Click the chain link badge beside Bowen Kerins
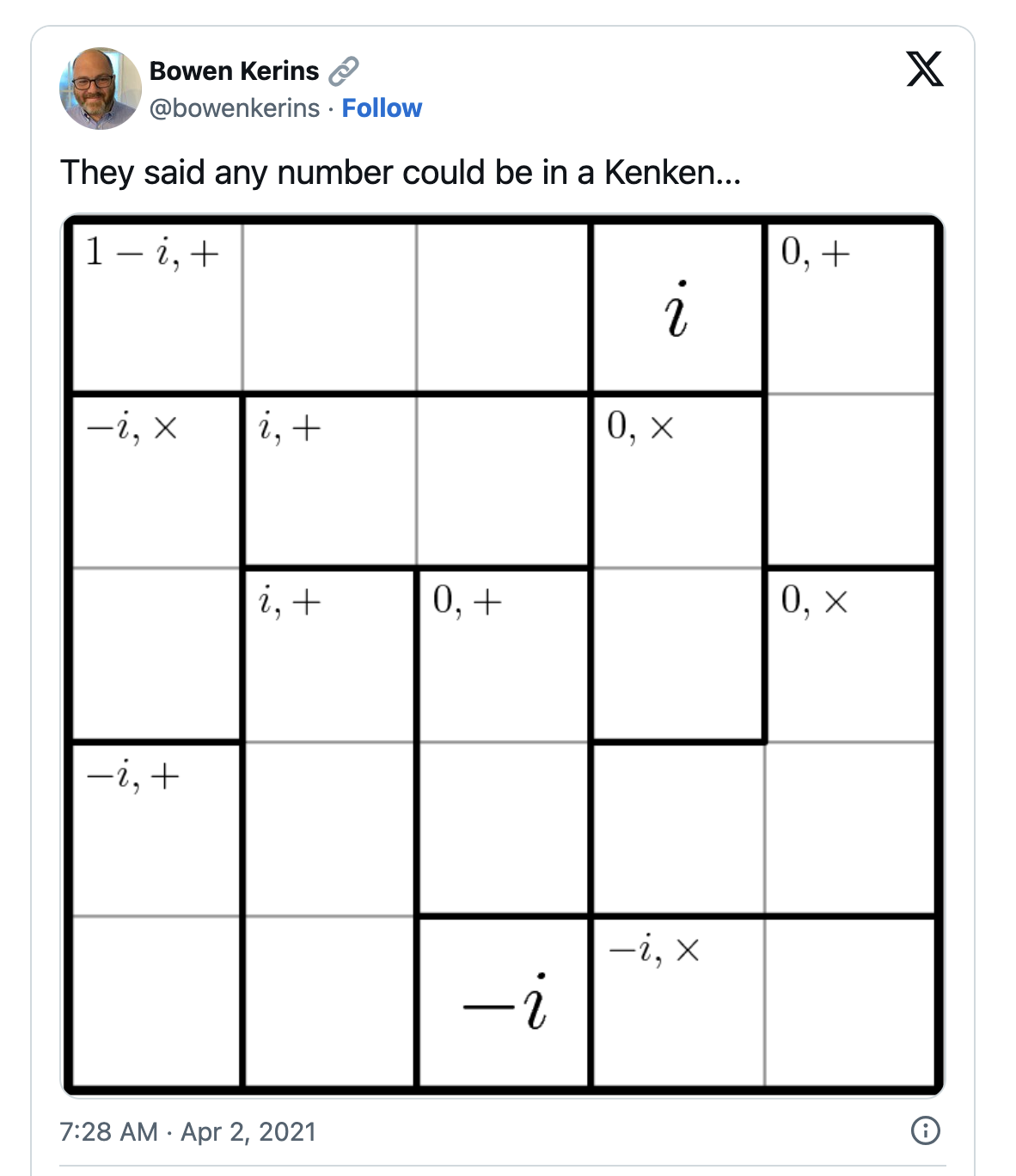Screen dimensions: 1016x1176 tap(344, 70)
